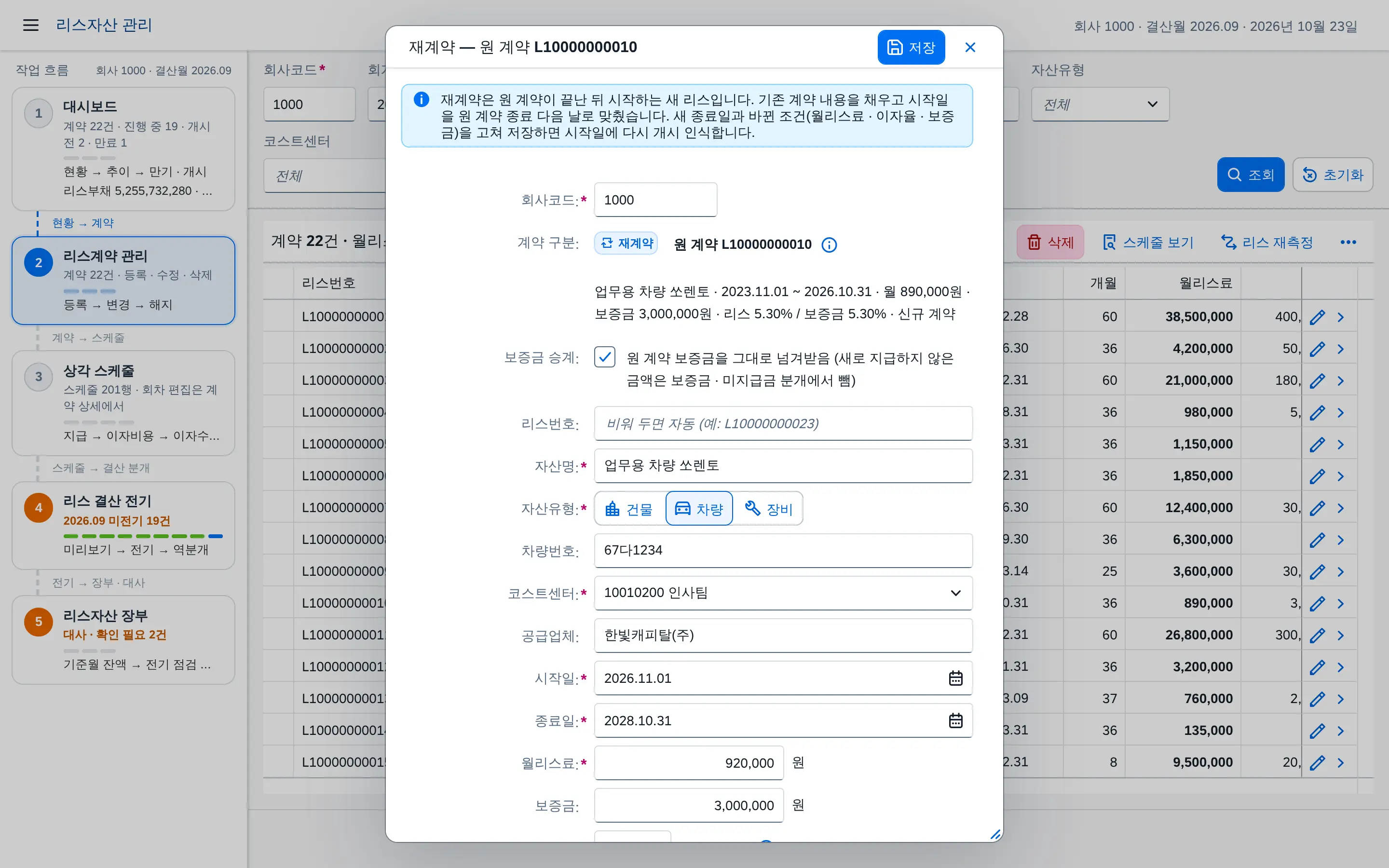
Task: Click the edit pencil in the 4,200,000 row
Action: (x=1317, y=349)
